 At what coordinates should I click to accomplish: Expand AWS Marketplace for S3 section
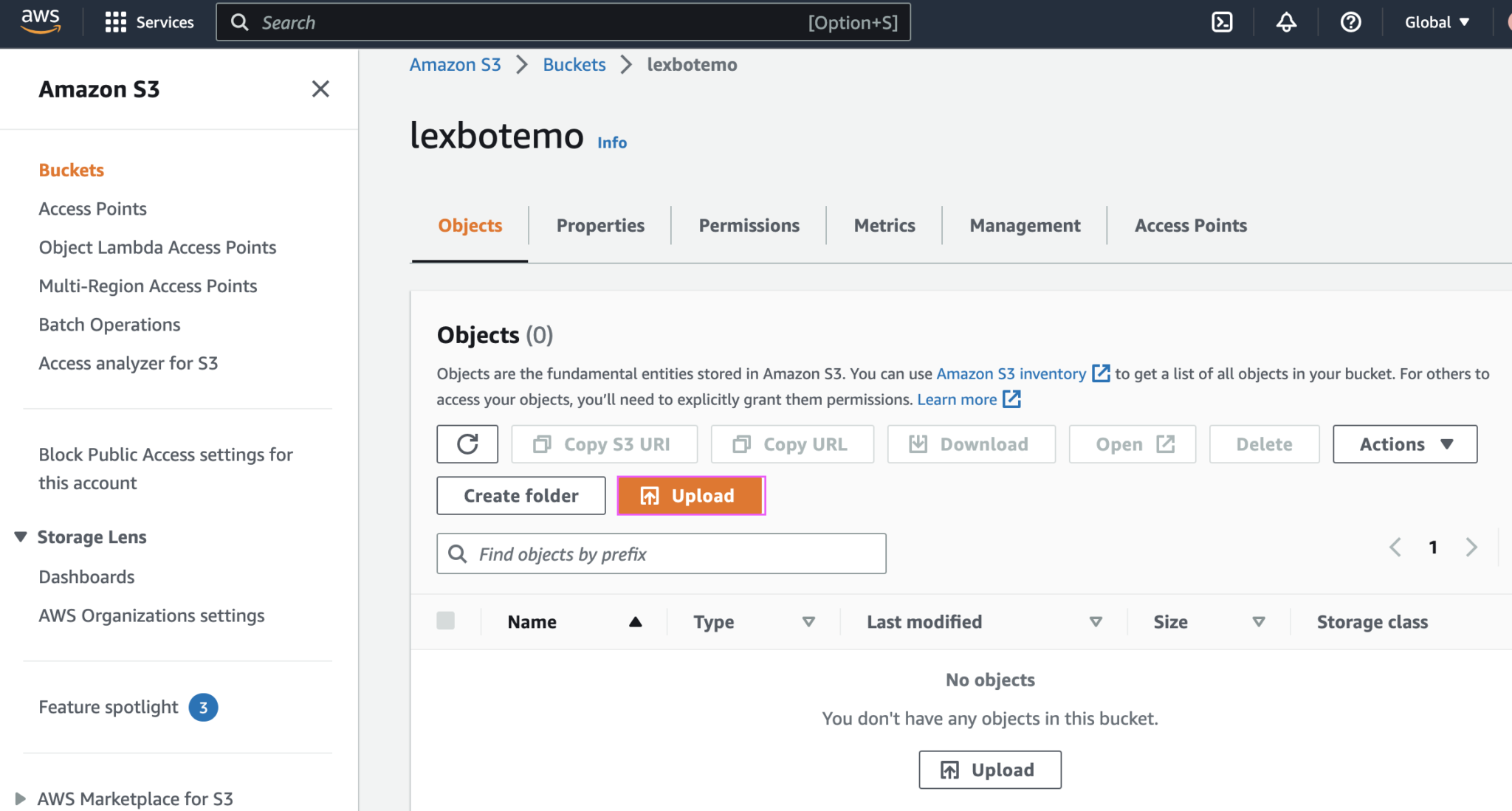click(20, 798)
